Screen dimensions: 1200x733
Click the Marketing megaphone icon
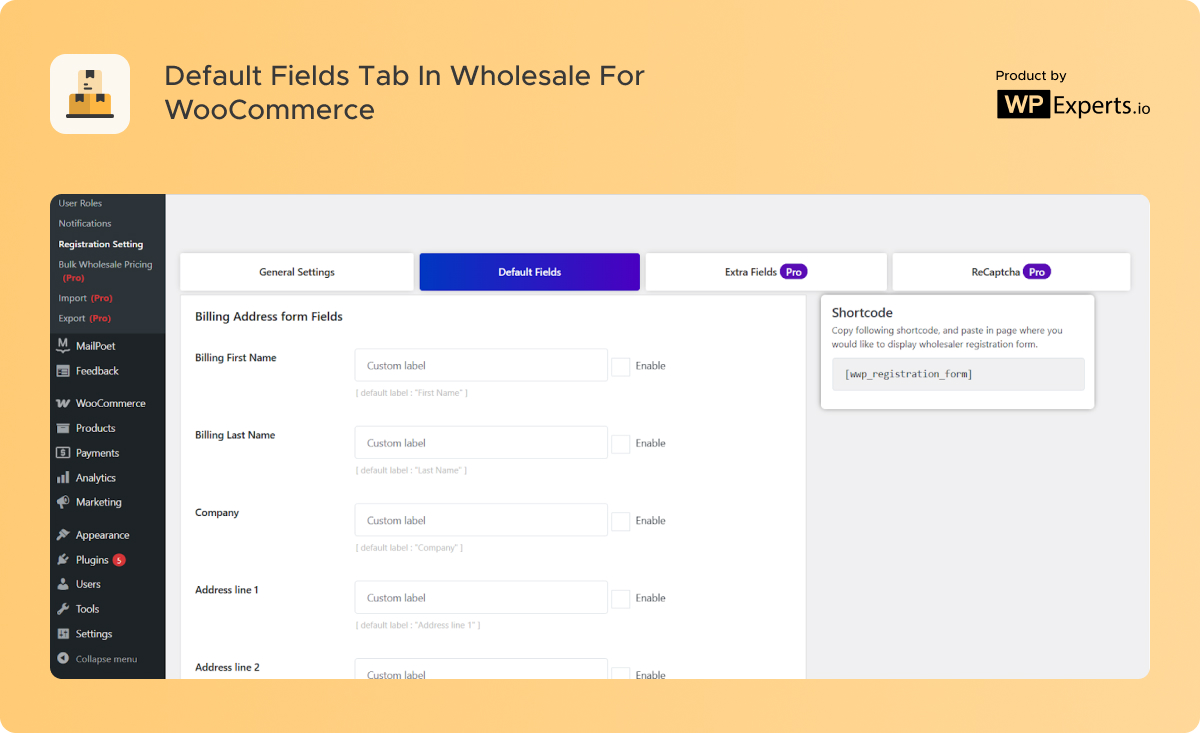click(63, 502)
